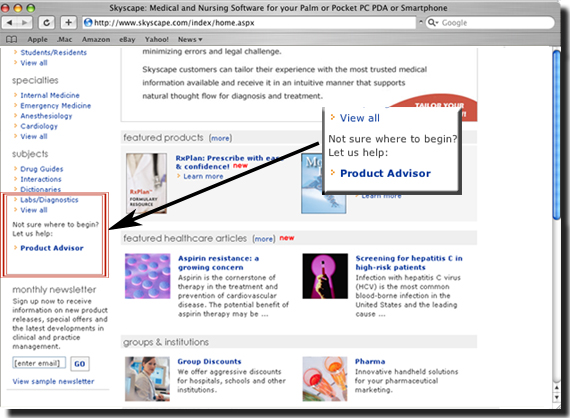The image size is (570, 418).
Task: Click the scrollbar down arrow
Action: coord(557,397)
